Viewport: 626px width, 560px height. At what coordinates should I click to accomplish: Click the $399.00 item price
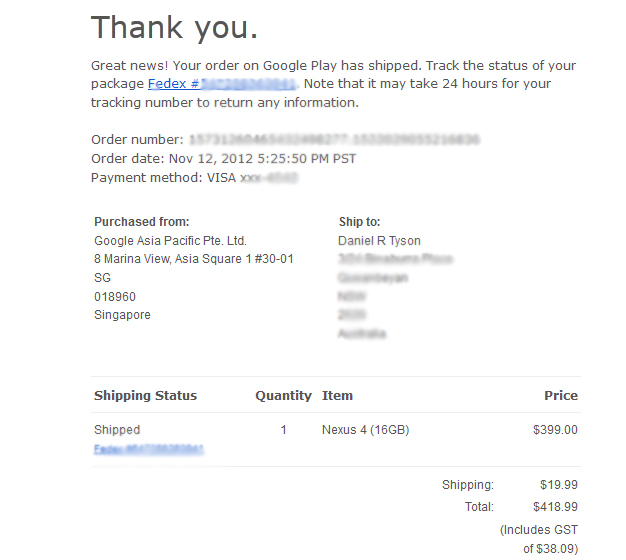click(x=555, y=430)
